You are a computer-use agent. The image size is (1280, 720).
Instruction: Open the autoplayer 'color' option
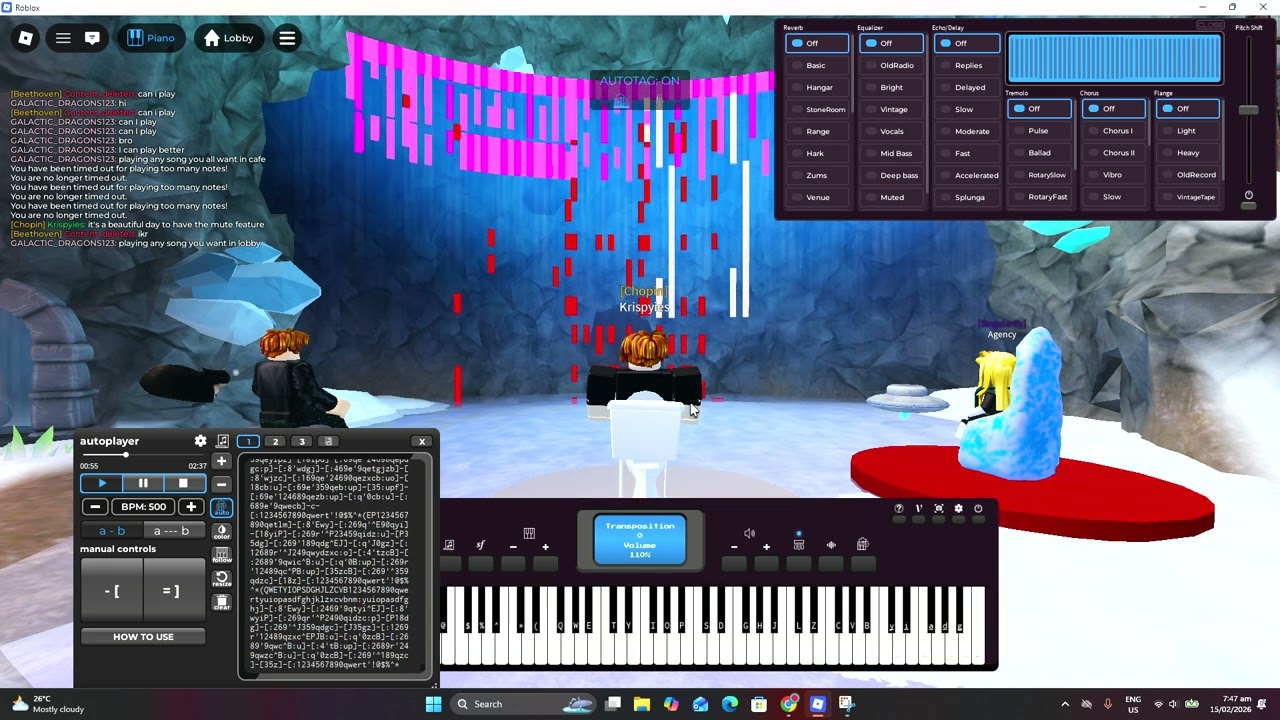coord(222,532)
